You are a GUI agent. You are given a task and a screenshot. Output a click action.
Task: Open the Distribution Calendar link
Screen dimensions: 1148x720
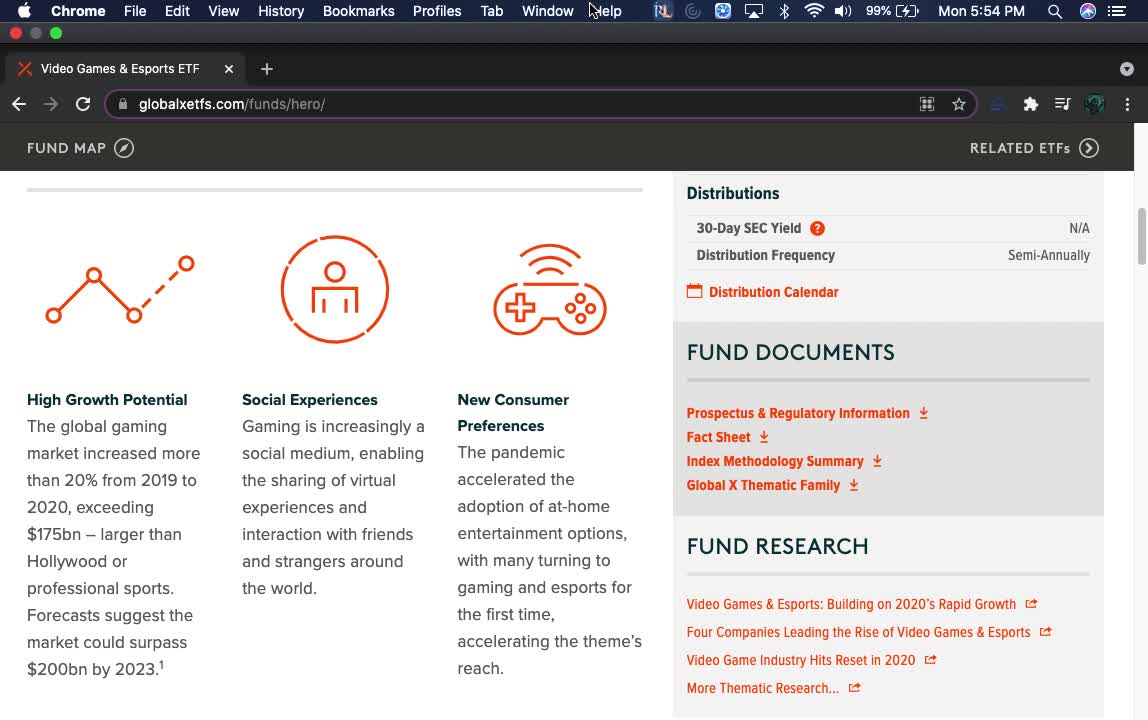tap(773, 292)
